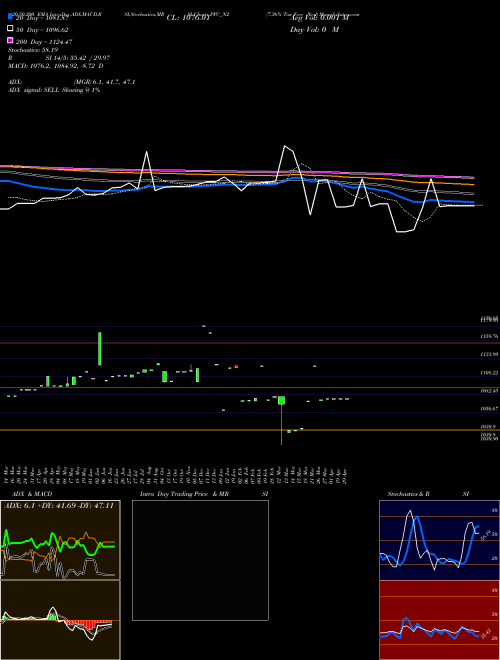The width and height of the screenshot is (500, 660).
Task: Click the 'Stochastics: 58.19' readout
Action: 33,50
